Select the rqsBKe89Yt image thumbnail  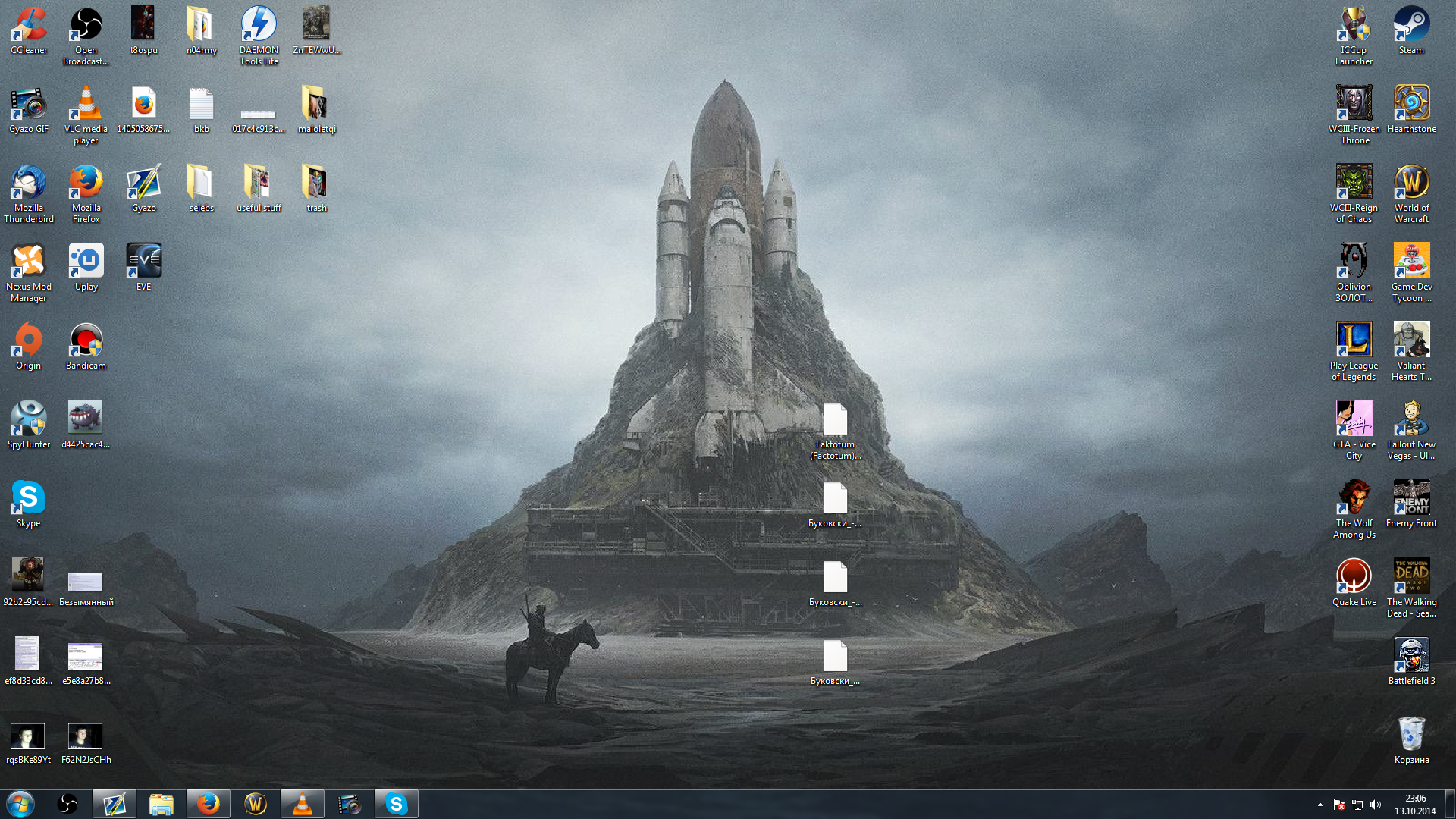[28, 737]
